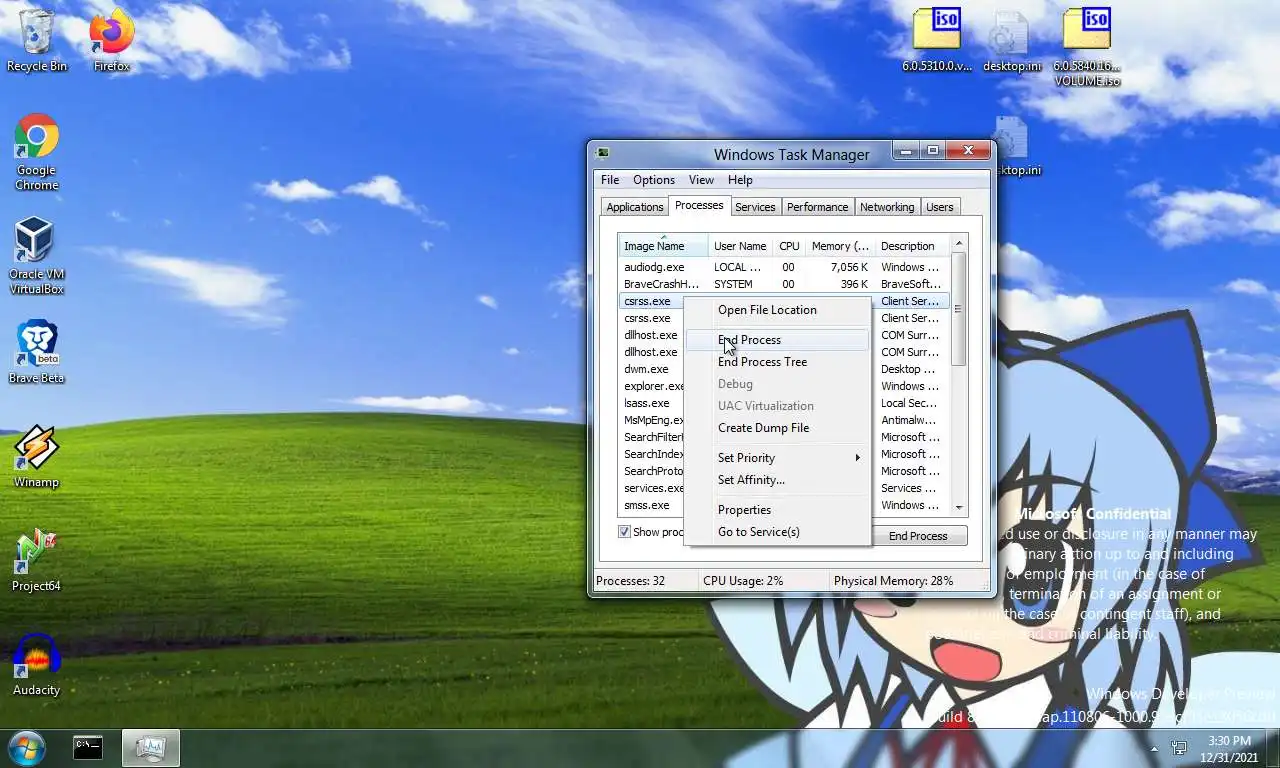Select the 6.0.5840.16 VOLUME.iso file

point(1087,48)
